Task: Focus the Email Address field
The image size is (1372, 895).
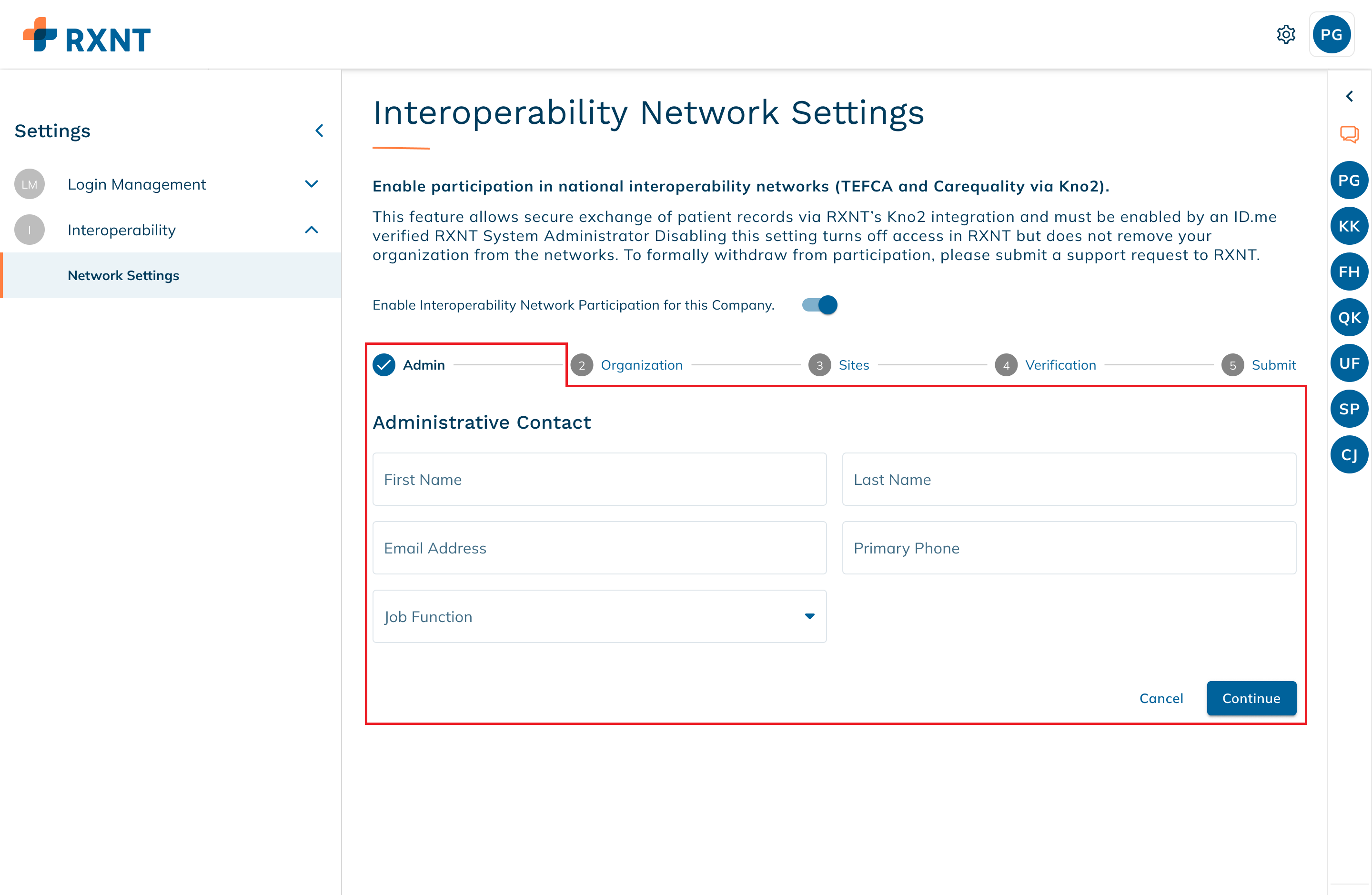Action: click(599, 548)
